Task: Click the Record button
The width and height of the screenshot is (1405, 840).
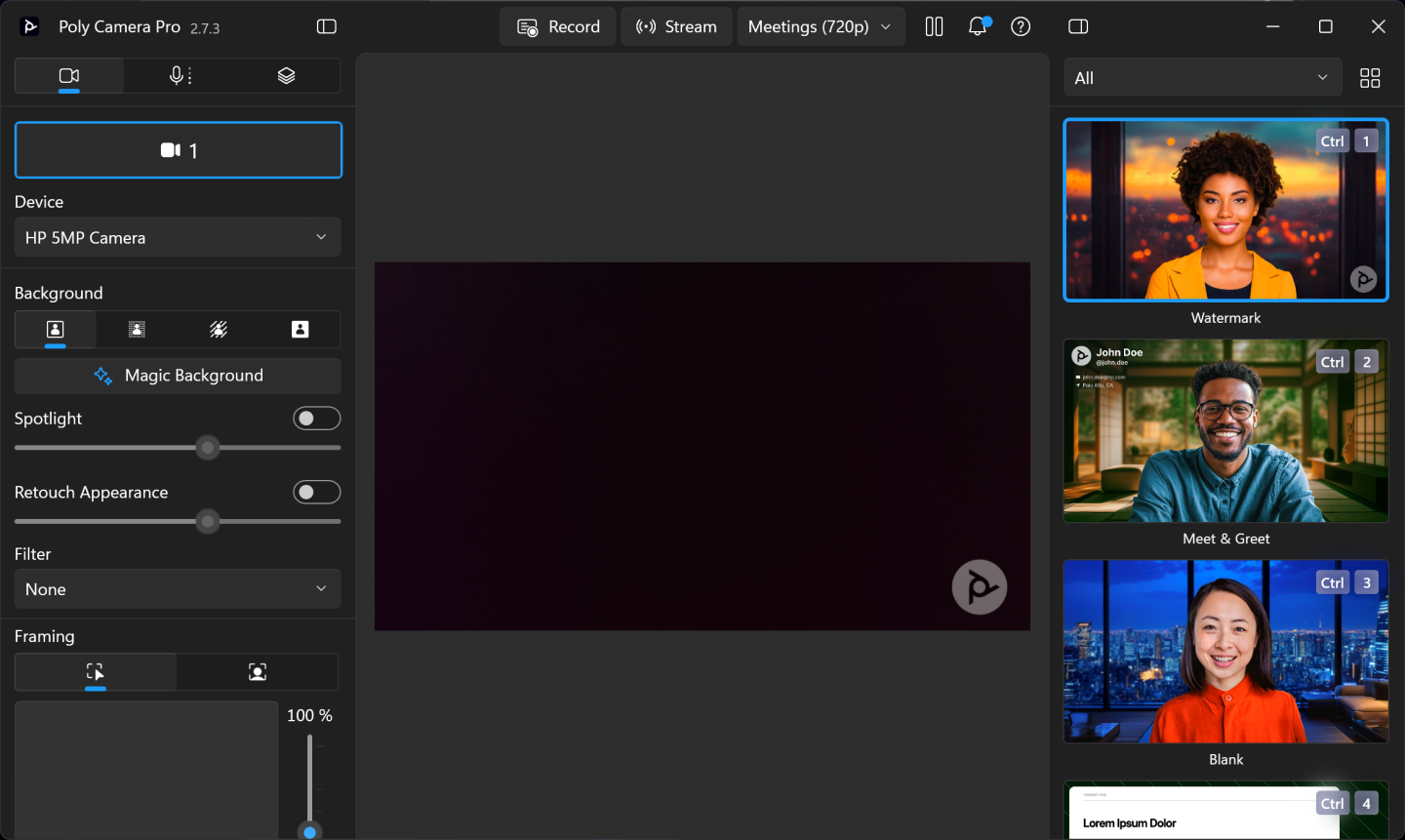Action: click(x=558, y=27)
